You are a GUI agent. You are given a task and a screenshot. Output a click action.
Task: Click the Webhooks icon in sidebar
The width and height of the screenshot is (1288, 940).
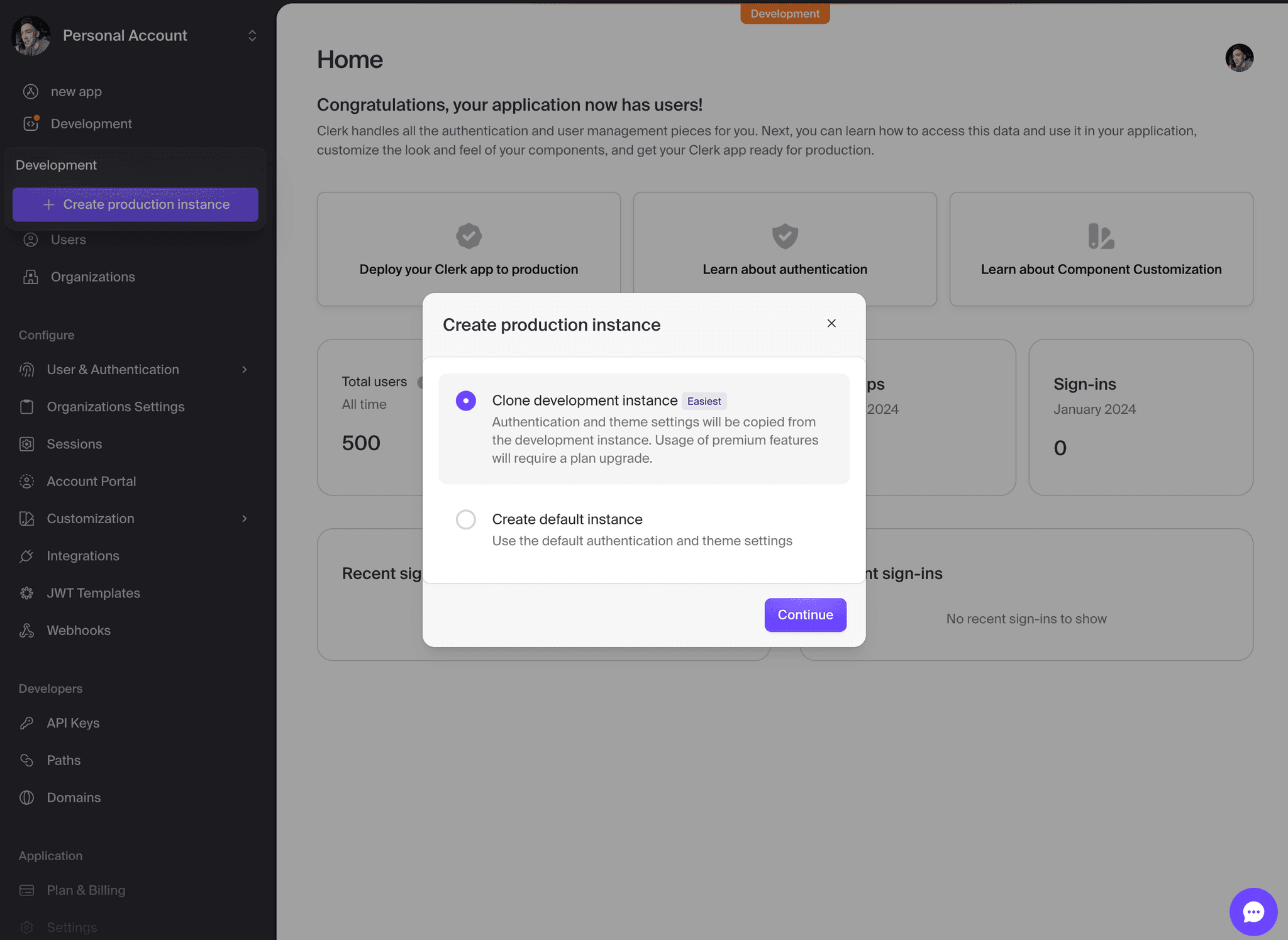[x=28, y=630]
